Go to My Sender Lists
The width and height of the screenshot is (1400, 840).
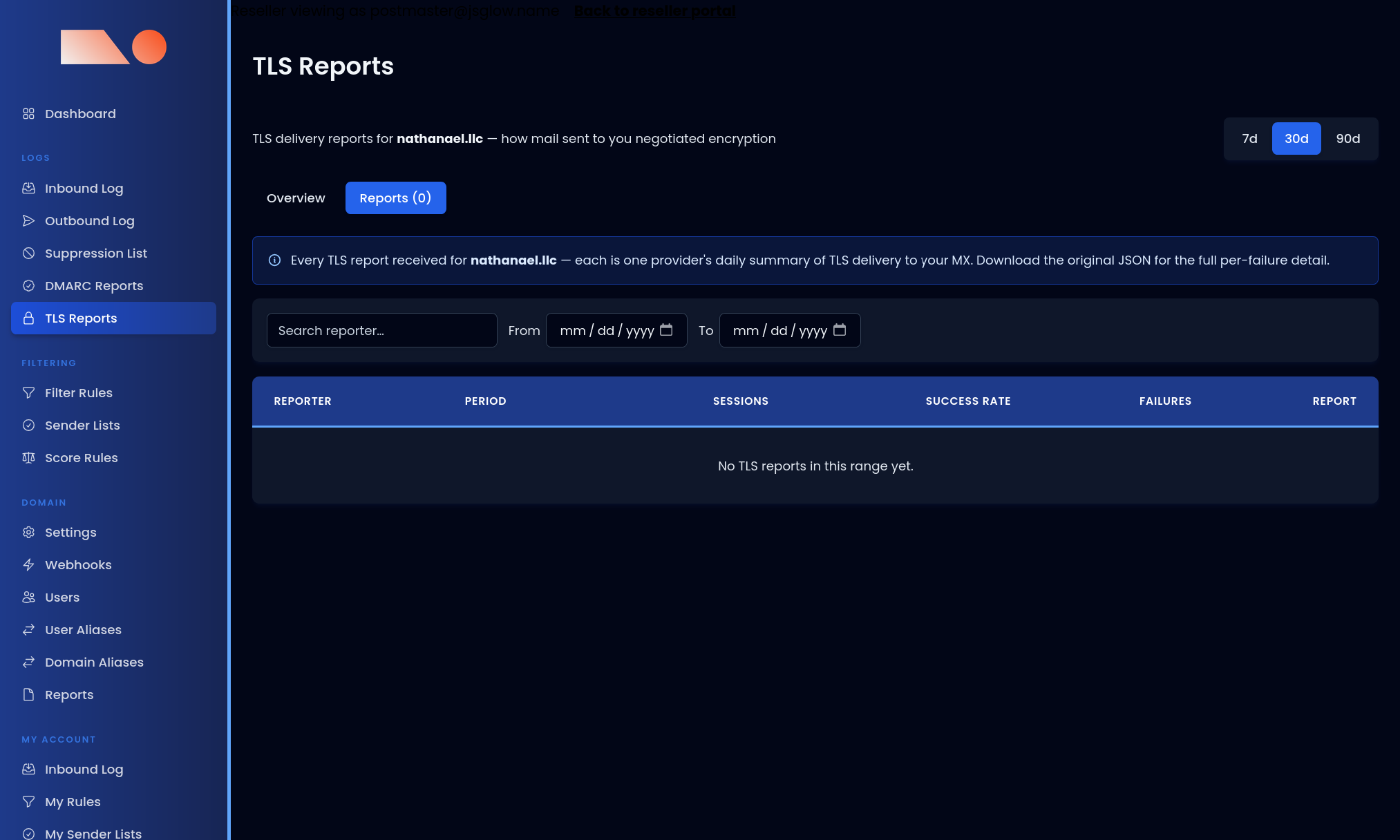(113, 833)
